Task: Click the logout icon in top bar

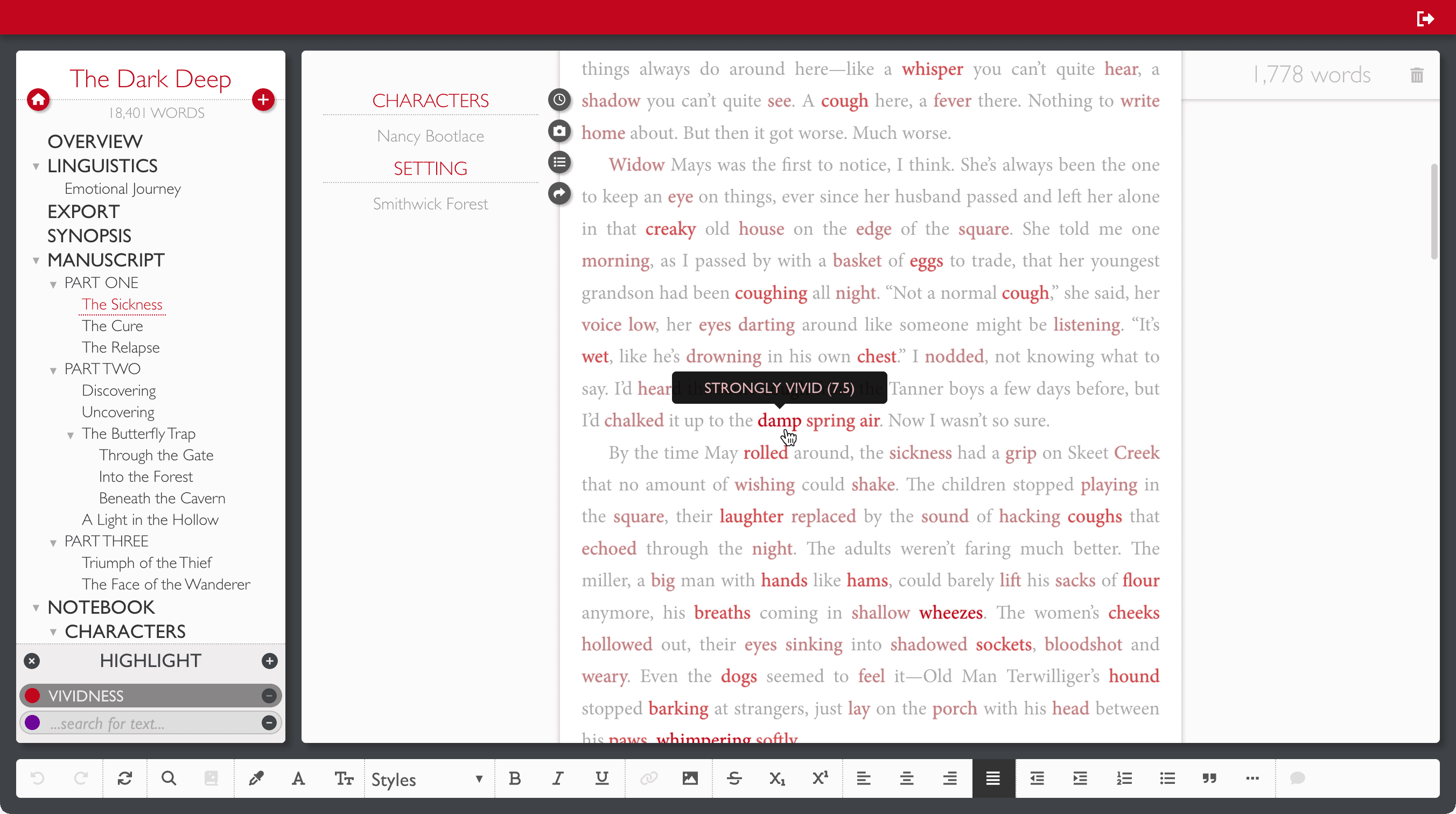Action: (x=1425, y=19)
